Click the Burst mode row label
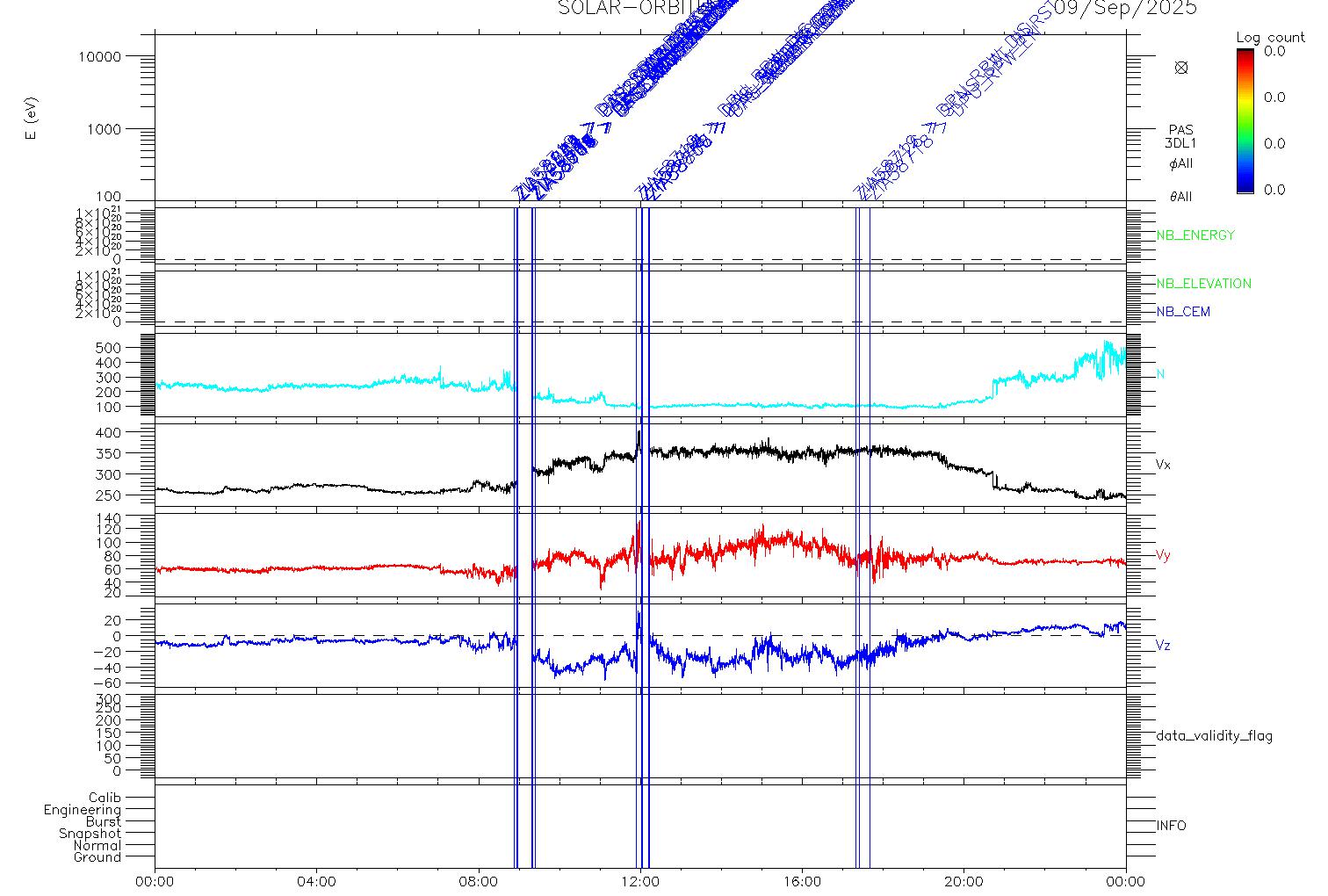The height and width of the screenshot is (896, 1328). (x=104, y=822)
